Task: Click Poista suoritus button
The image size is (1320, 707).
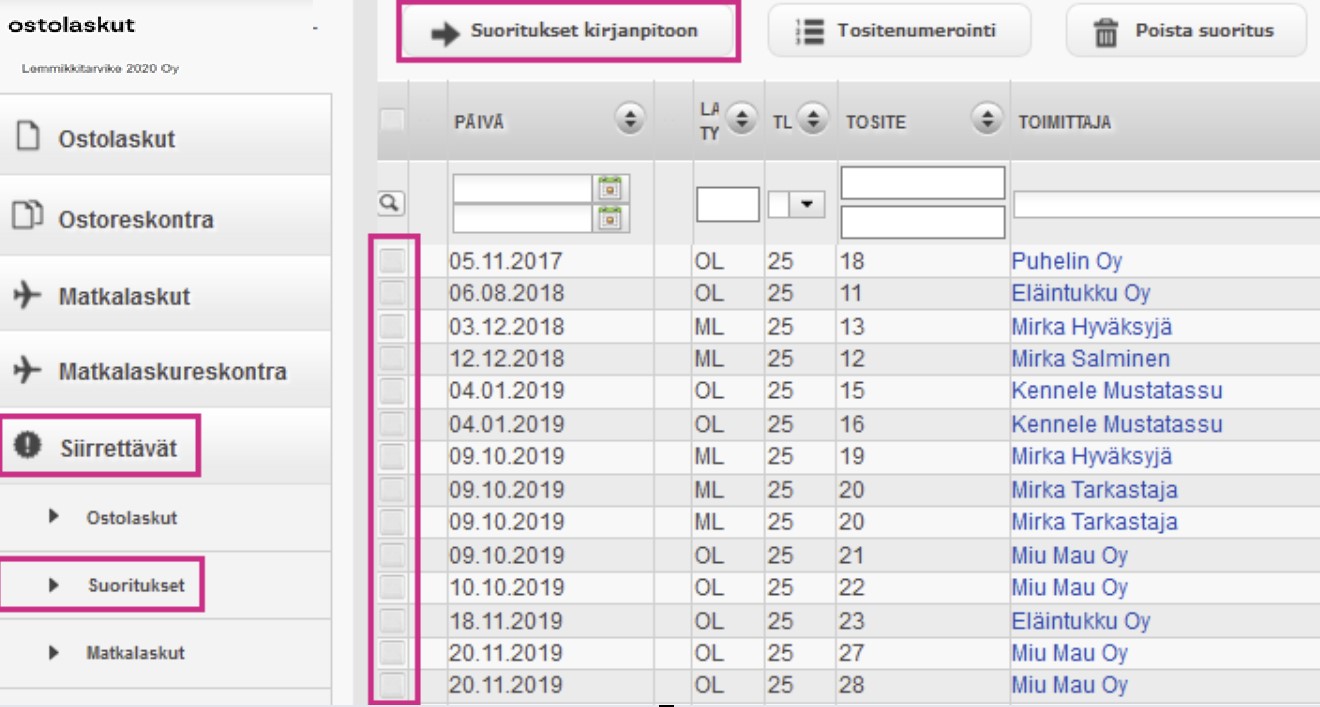Action: coord(1186,31)
